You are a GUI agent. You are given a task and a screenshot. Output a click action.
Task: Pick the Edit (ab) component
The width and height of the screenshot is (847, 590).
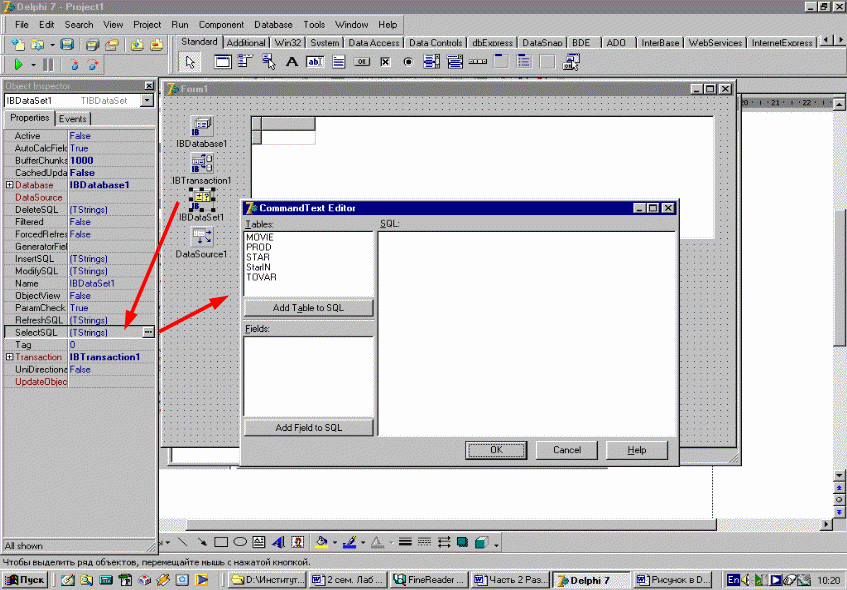coord(315,62)
